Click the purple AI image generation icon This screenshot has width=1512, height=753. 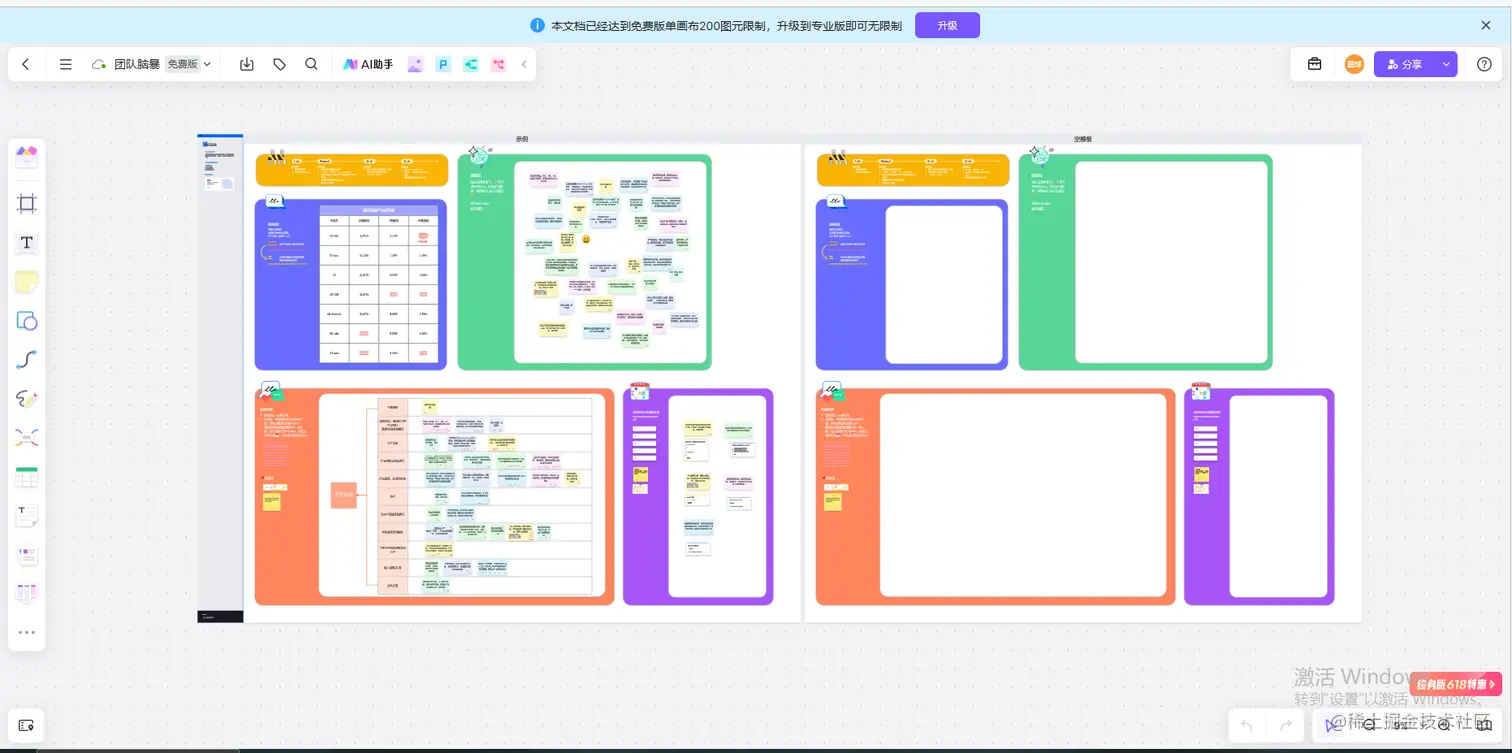(x=415, y=64)
